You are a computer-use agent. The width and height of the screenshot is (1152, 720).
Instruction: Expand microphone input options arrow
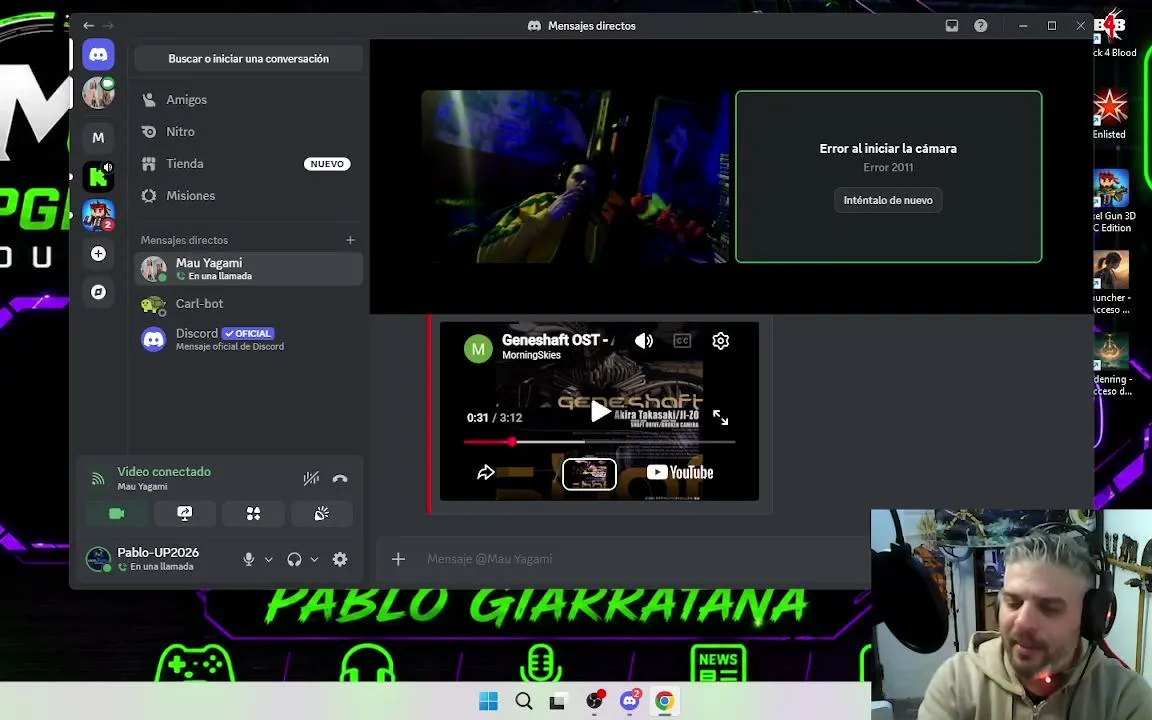[268, 559]
